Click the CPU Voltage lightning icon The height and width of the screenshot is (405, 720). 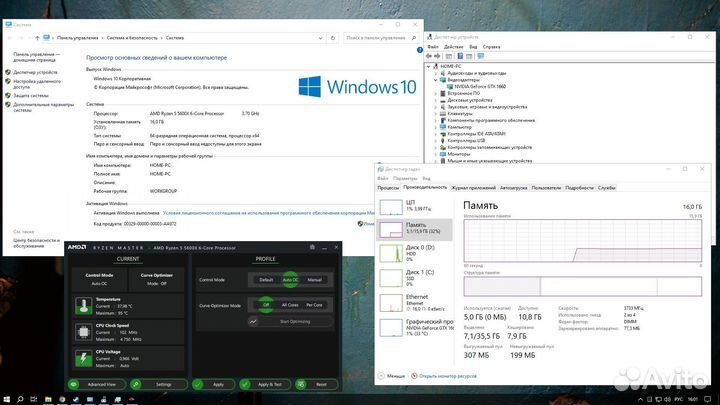[81, 357]
